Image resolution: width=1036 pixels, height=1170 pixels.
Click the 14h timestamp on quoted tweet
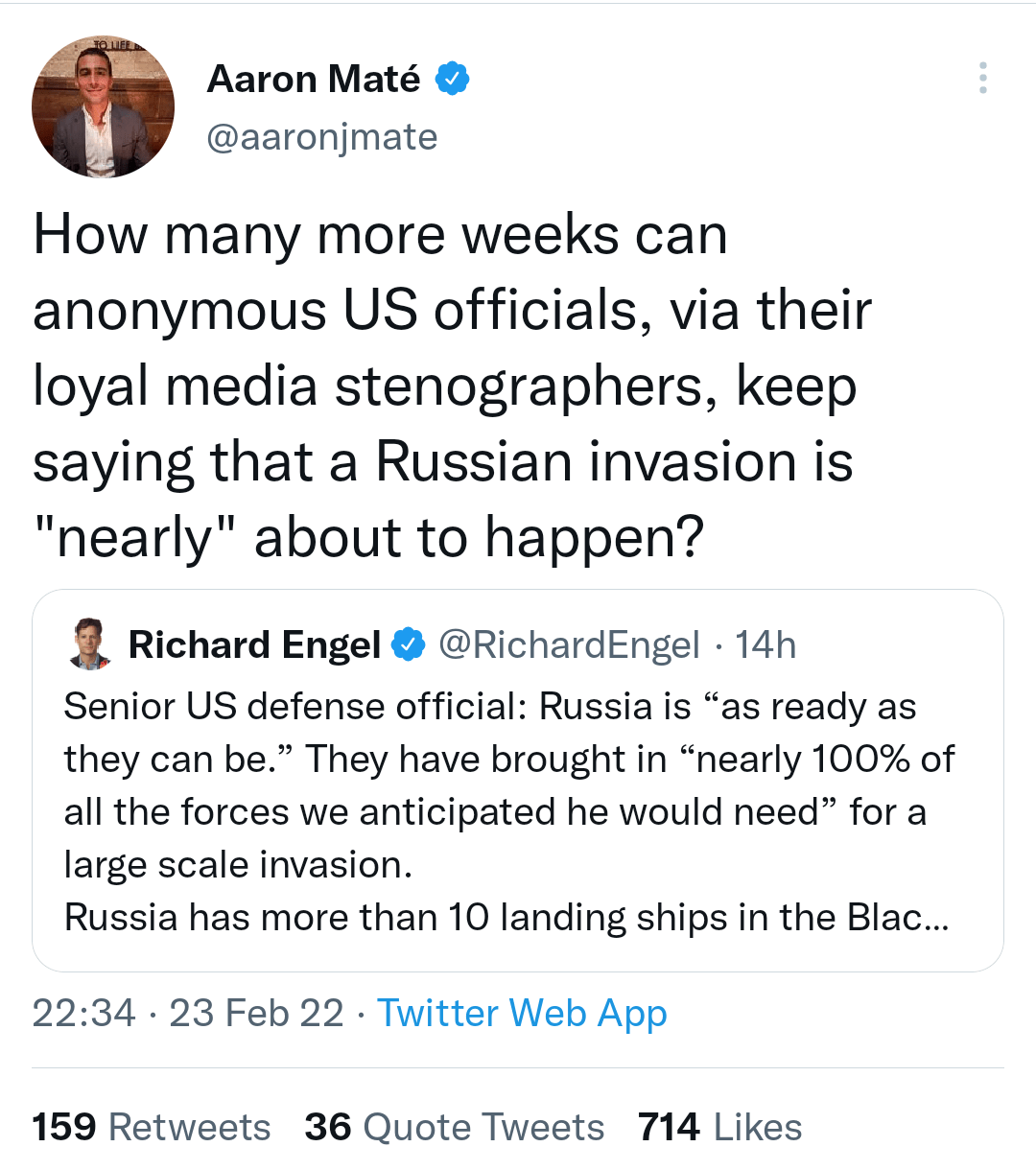pyautogui.click(x=765, y=644)
